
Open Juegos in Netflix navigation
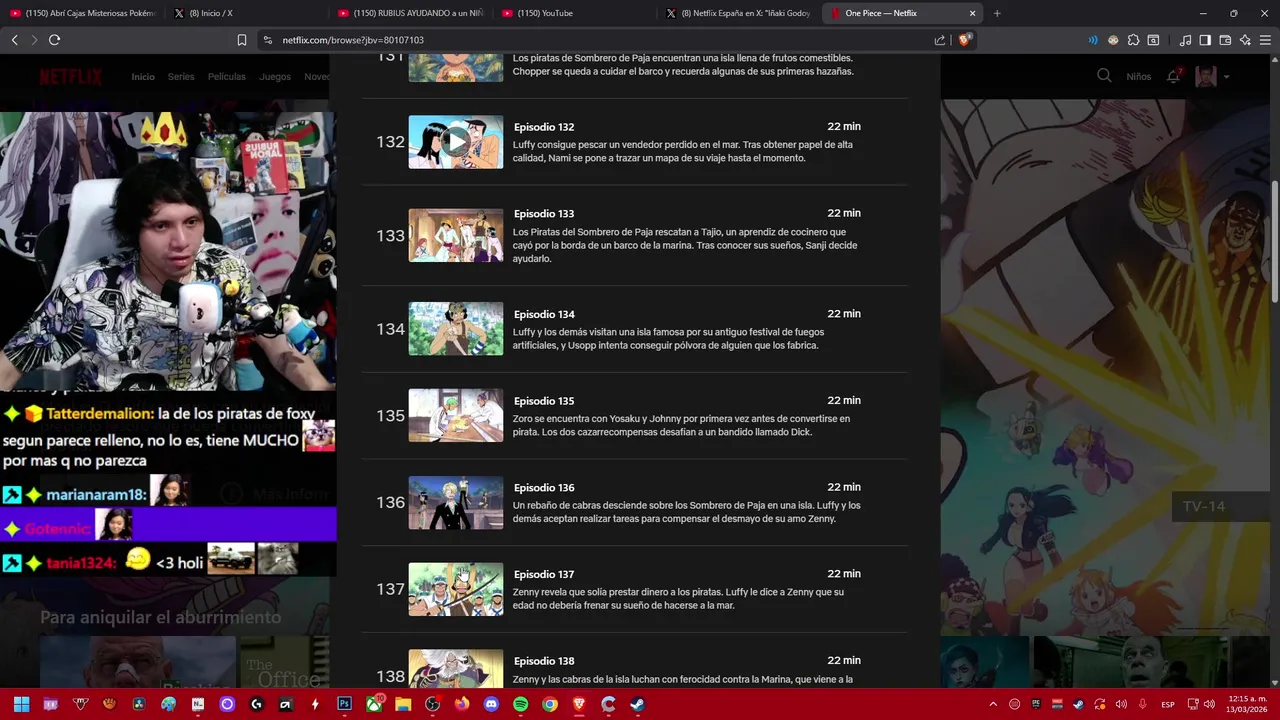click(x=275, y=77)
